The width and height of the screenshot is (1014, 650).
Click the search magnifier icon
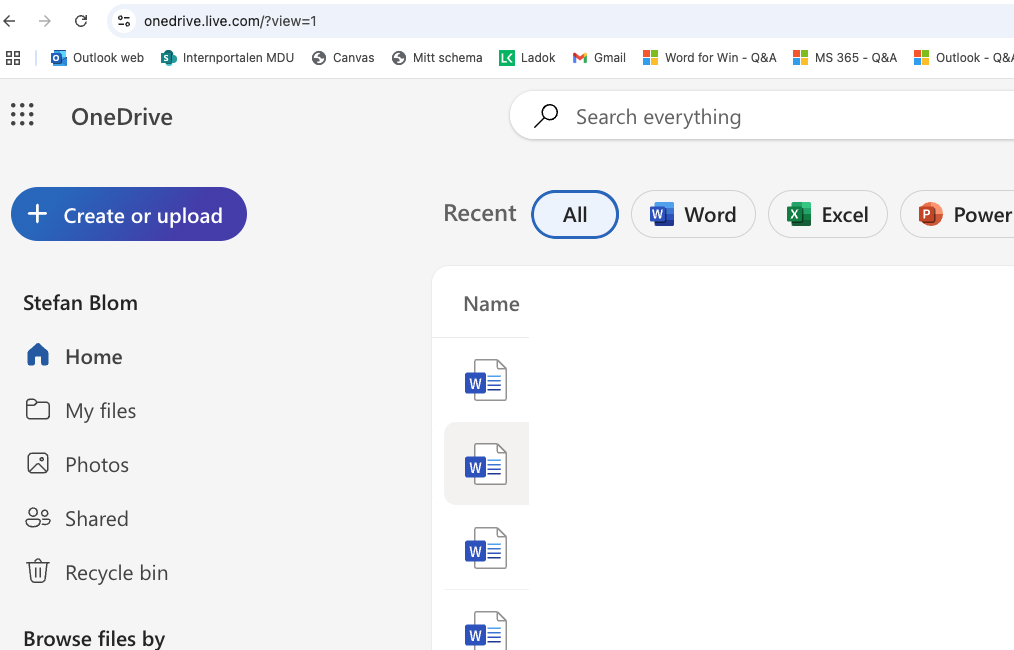pos(546,116)
